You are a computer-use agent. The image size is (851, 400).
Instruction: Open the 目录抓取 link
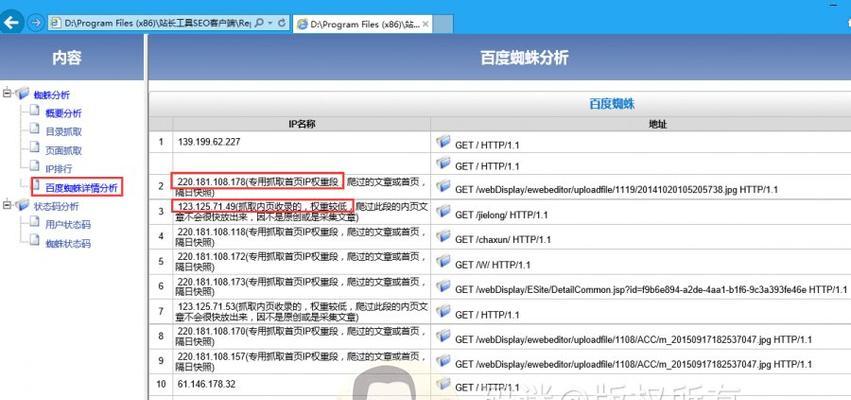63,131
